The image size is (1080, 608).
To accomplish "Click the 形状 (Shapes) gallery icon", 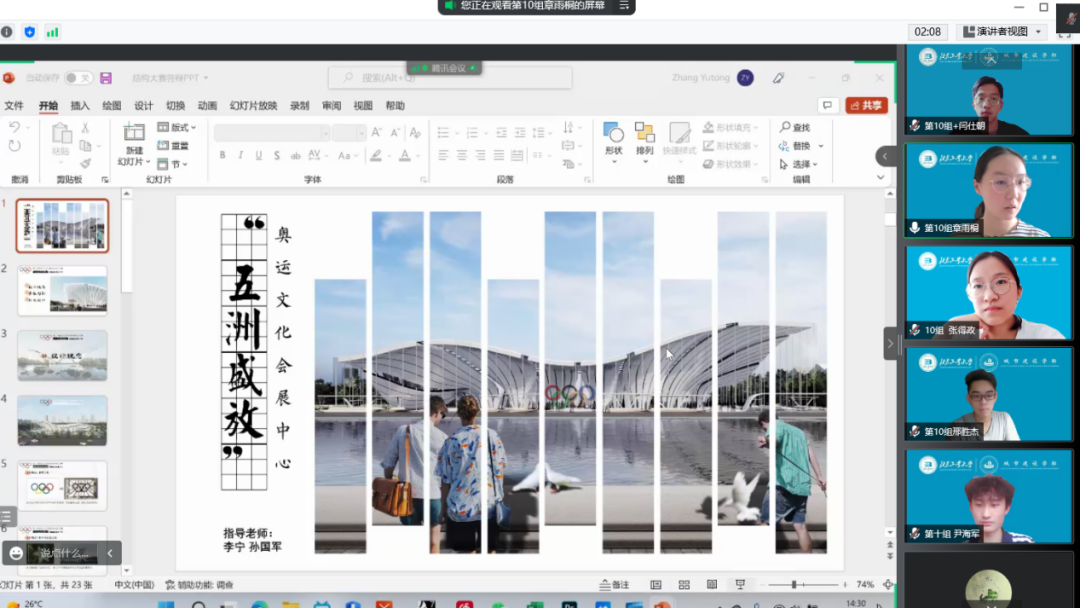I will (613, 134).
